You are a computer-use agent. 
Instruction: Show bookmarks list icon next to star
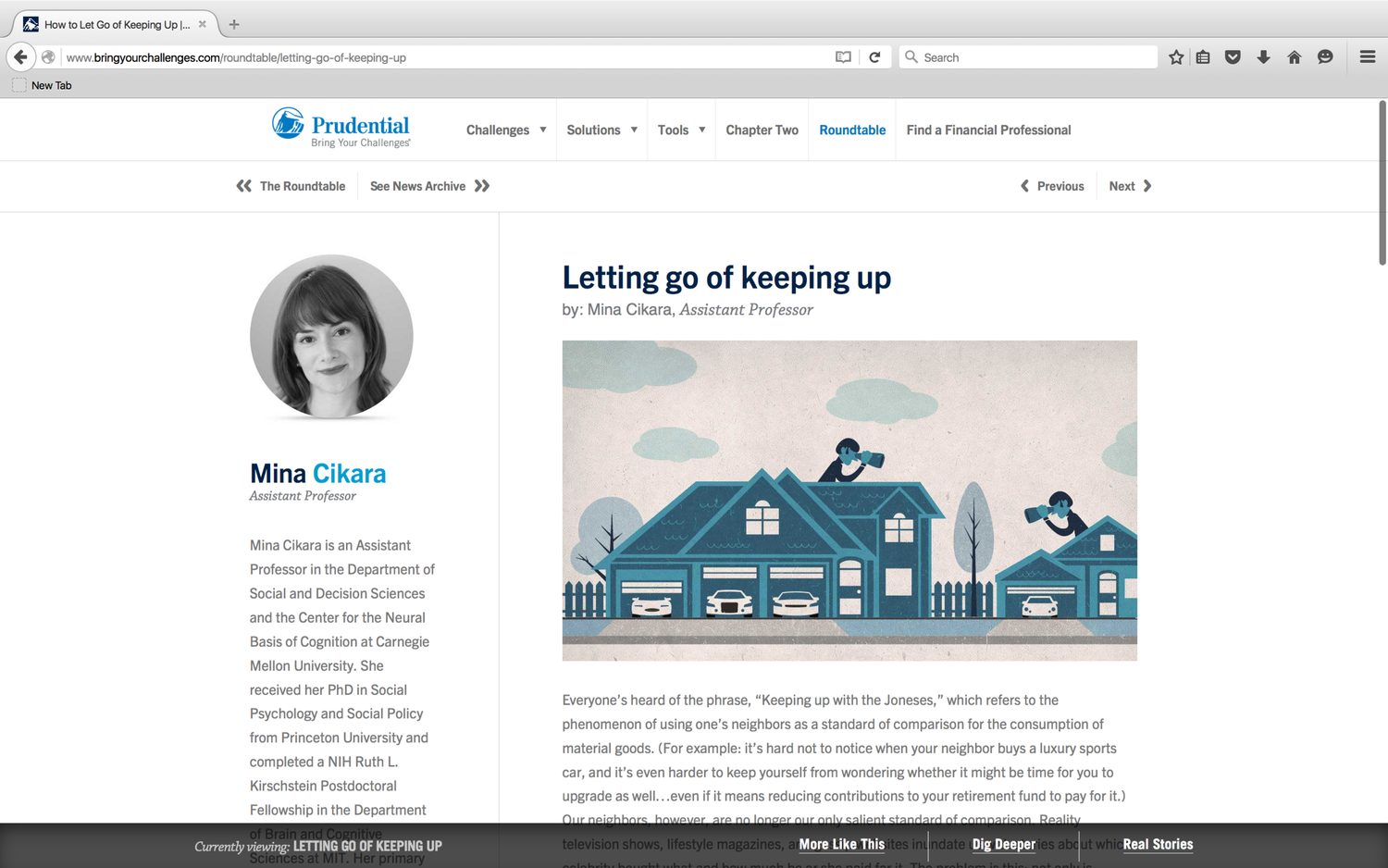(1203, 57)
